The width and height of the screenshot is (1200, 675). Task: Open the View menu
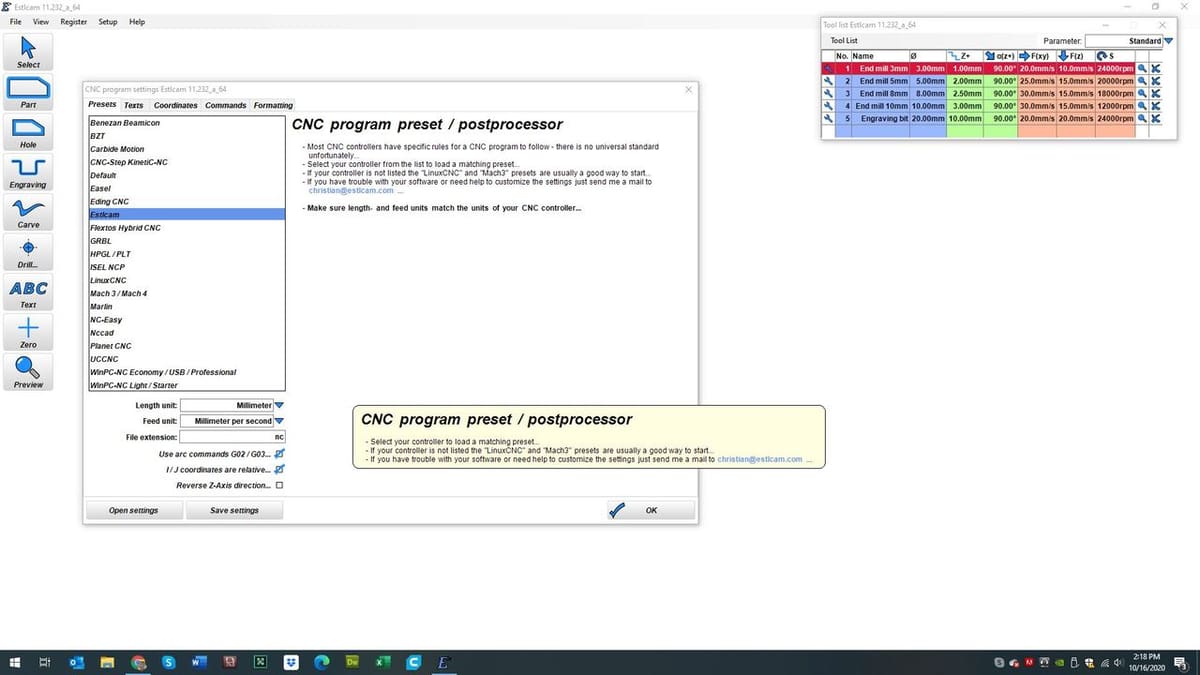(41, 22)
